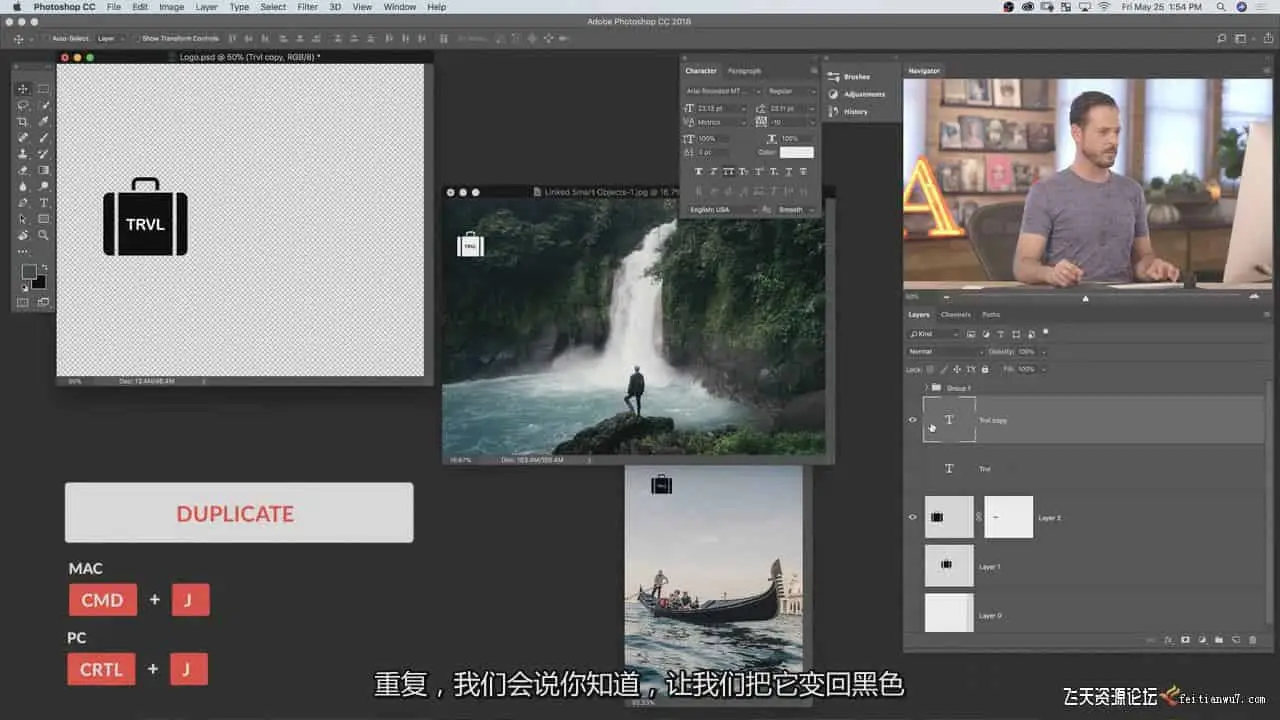Select the Eyedropper tool

point(44,121)
